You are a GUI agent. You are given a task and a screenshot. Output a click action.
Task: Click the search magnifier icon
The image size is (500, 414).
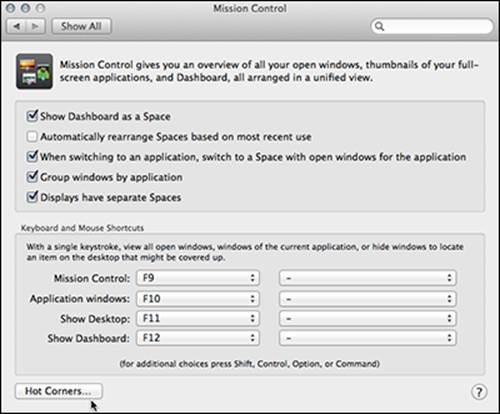(x=379, y=26)
